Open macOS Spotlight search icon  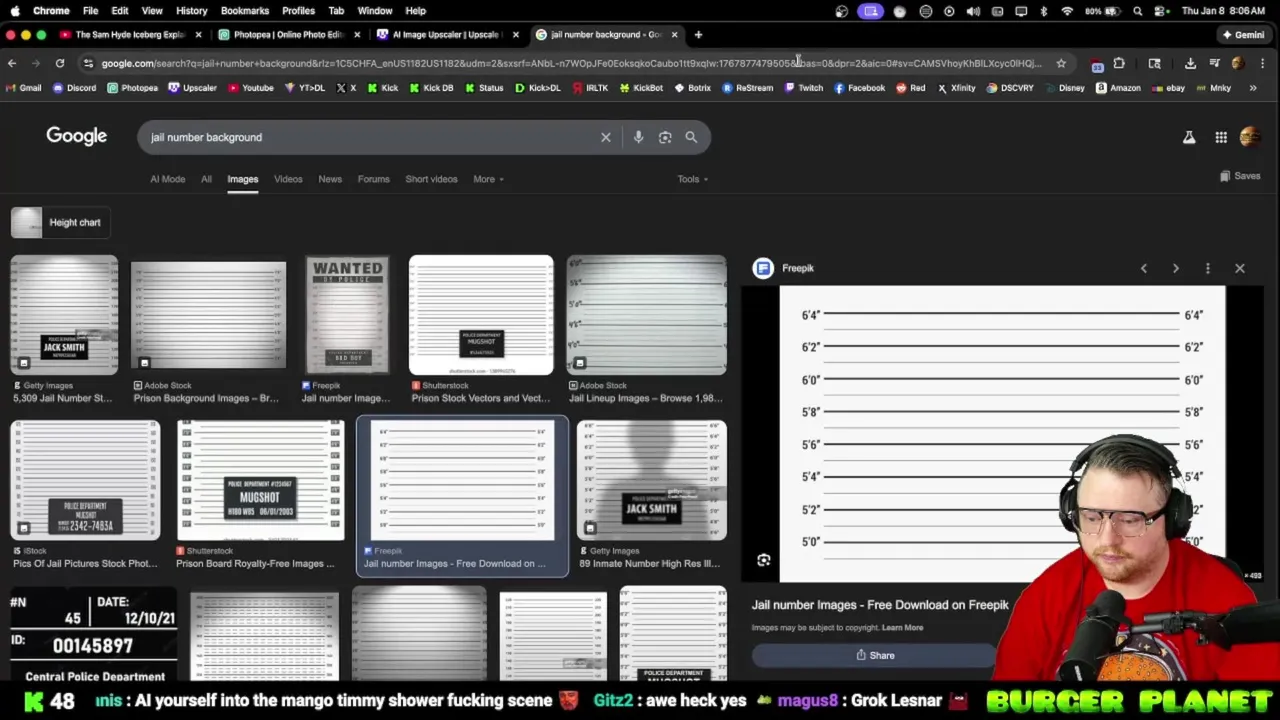pyautogui.click(x=1138, y=11)
